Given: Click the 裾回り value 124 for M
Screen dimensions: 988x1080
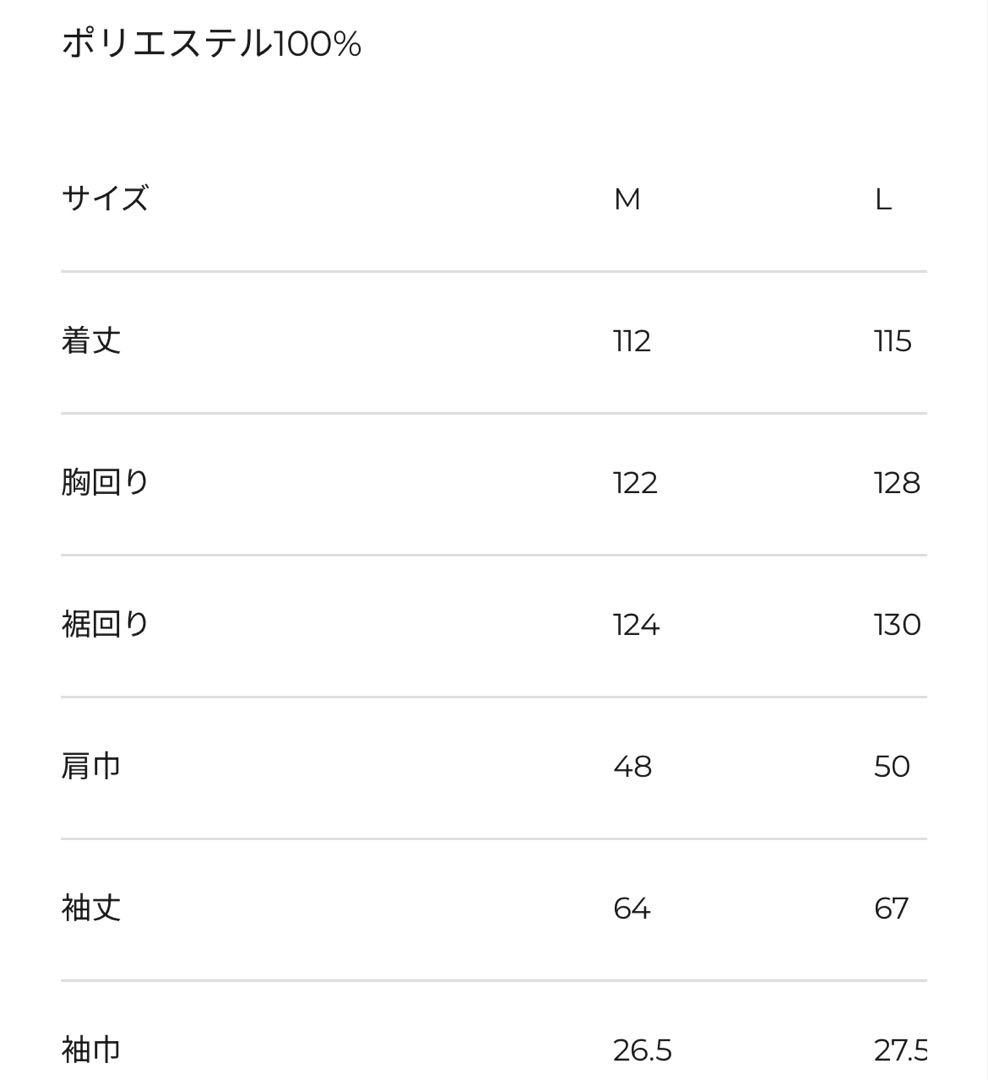Looking at the screenshot, I should [x=636, y=626].
